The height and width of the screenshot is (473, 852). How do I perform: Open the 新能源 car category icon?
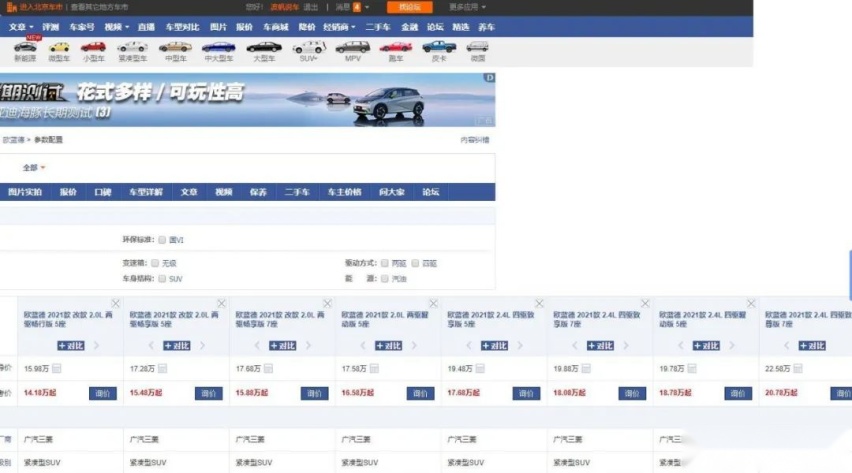click(x=25, y=47)
